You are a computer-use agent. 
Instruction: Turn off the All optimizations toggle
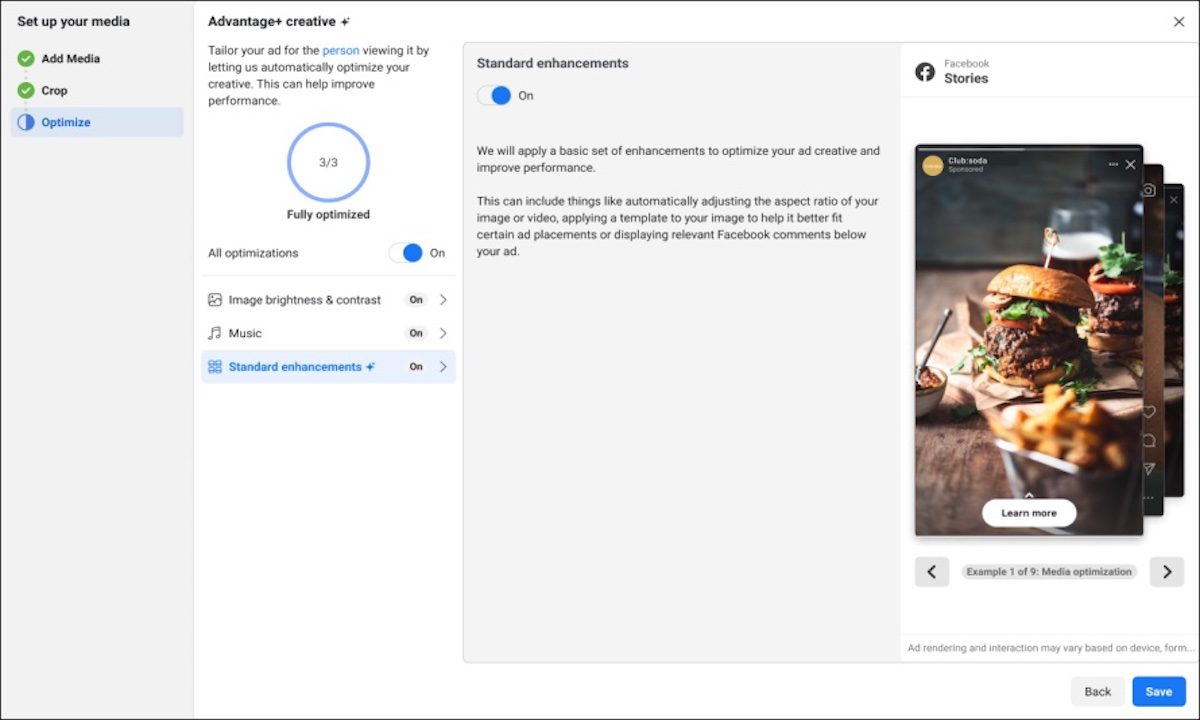[x=412, y=253]
